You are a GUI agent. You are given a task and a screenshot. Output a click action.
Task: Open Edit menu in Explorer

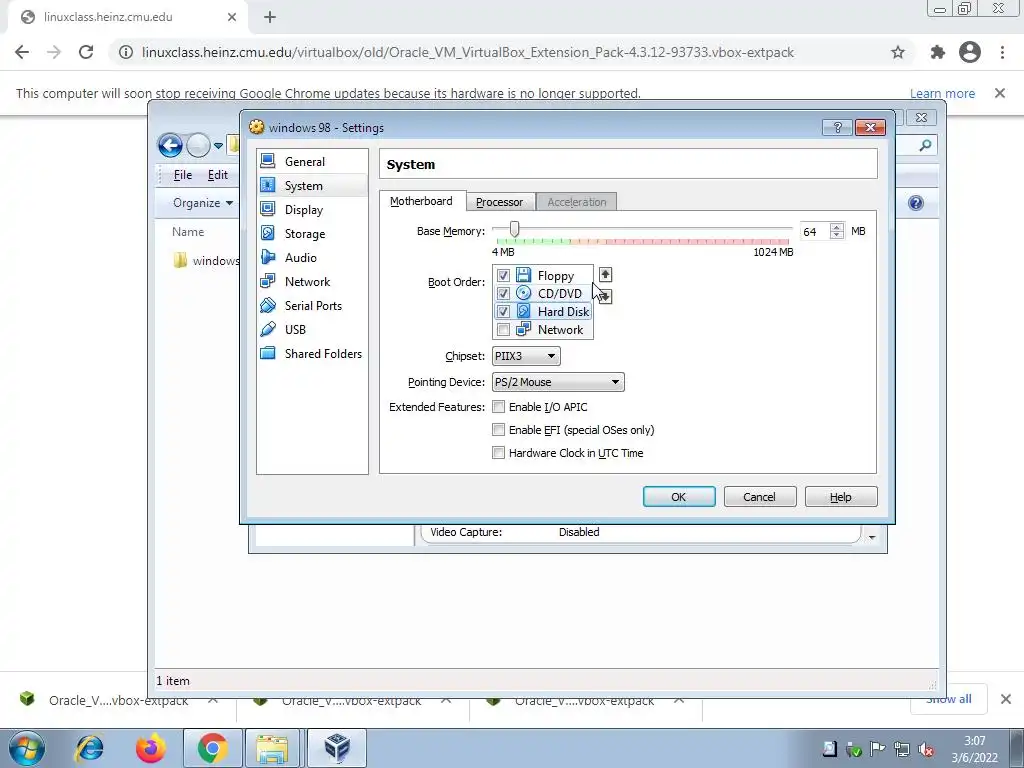[217, 175]
